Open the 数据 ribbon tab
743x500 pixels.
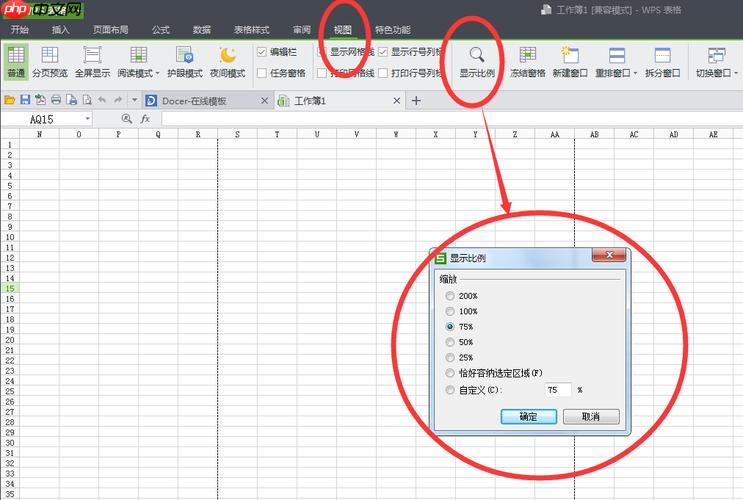(x=201, y=30)
